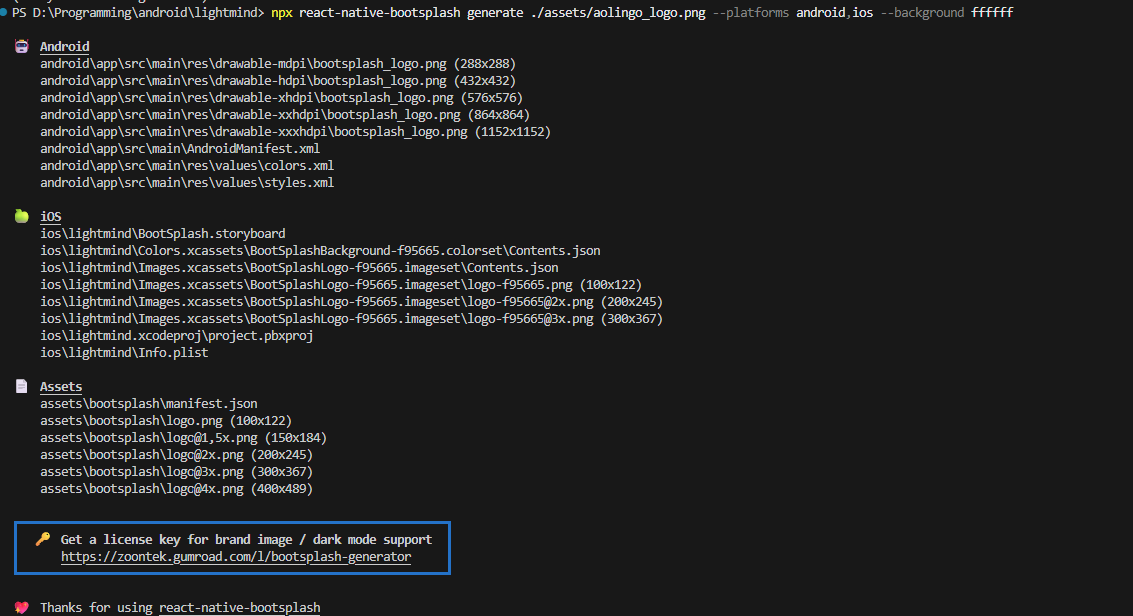Open the assets bootsplash manifest.json path

click(148, 403)
